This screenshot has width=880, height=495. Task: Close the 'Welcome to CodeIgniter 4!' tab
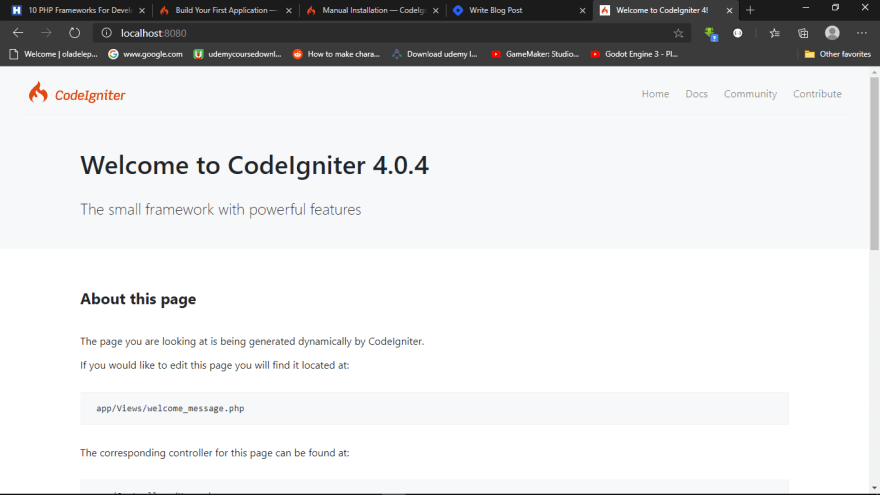click(729, 10)
